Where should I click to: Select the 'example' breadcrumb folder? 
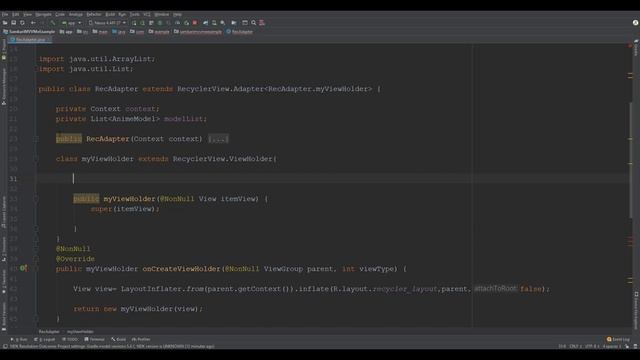coord(159,31)
